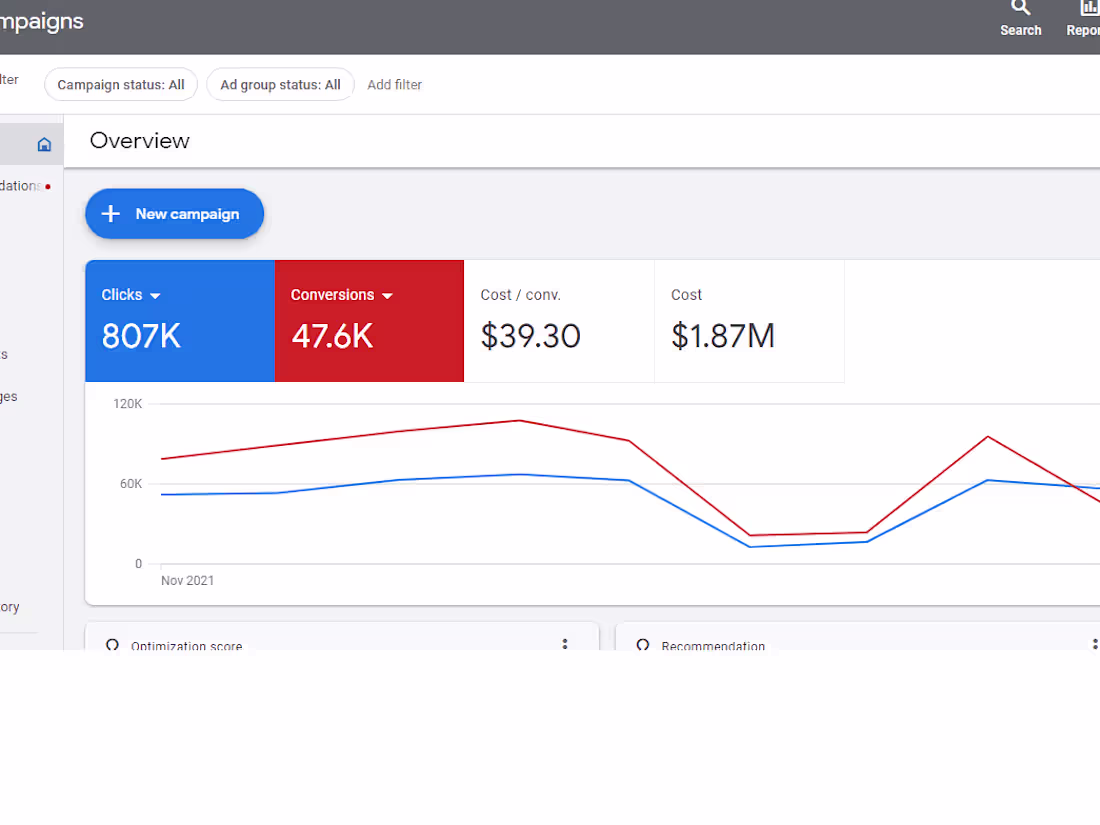This screenshot has height=825, width=1100.
Task: Click the plus icon on New campaign button
Action: (x=110, y=213)
